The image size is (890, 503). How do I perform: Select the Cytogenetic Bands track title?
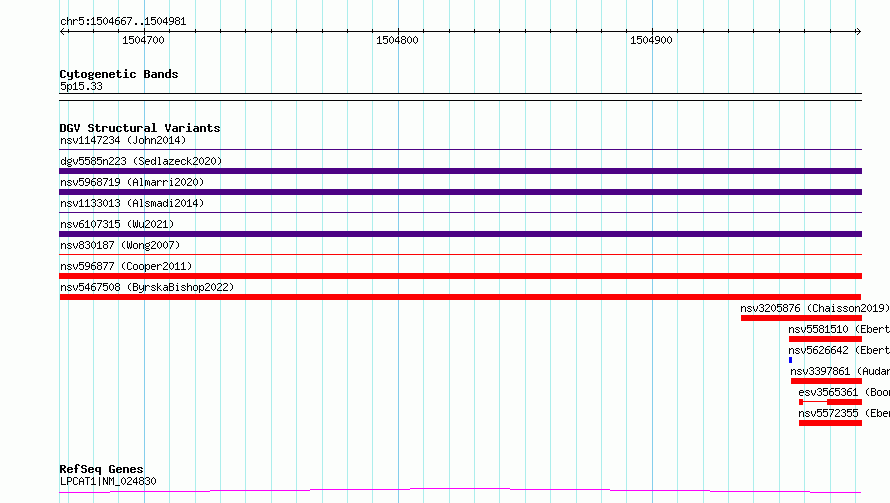(x=119, y=74)
